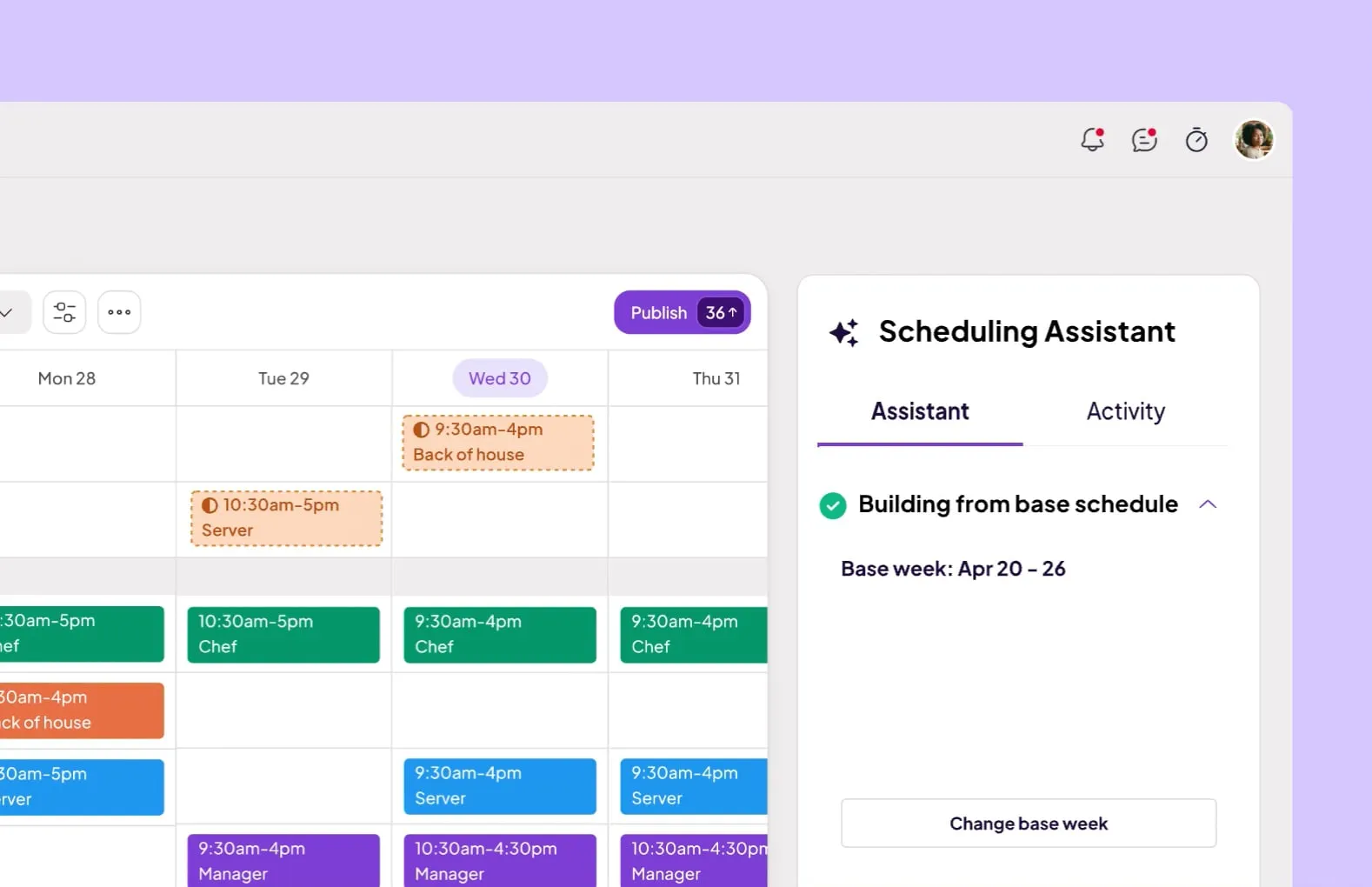Open the schedule filter settings icon
1372x887 pixels.
[64, 312]
